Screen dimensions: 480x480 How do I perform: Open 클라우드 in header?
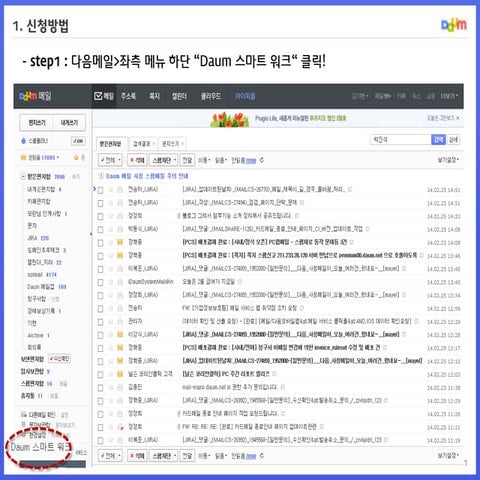(x=211, y=96)
